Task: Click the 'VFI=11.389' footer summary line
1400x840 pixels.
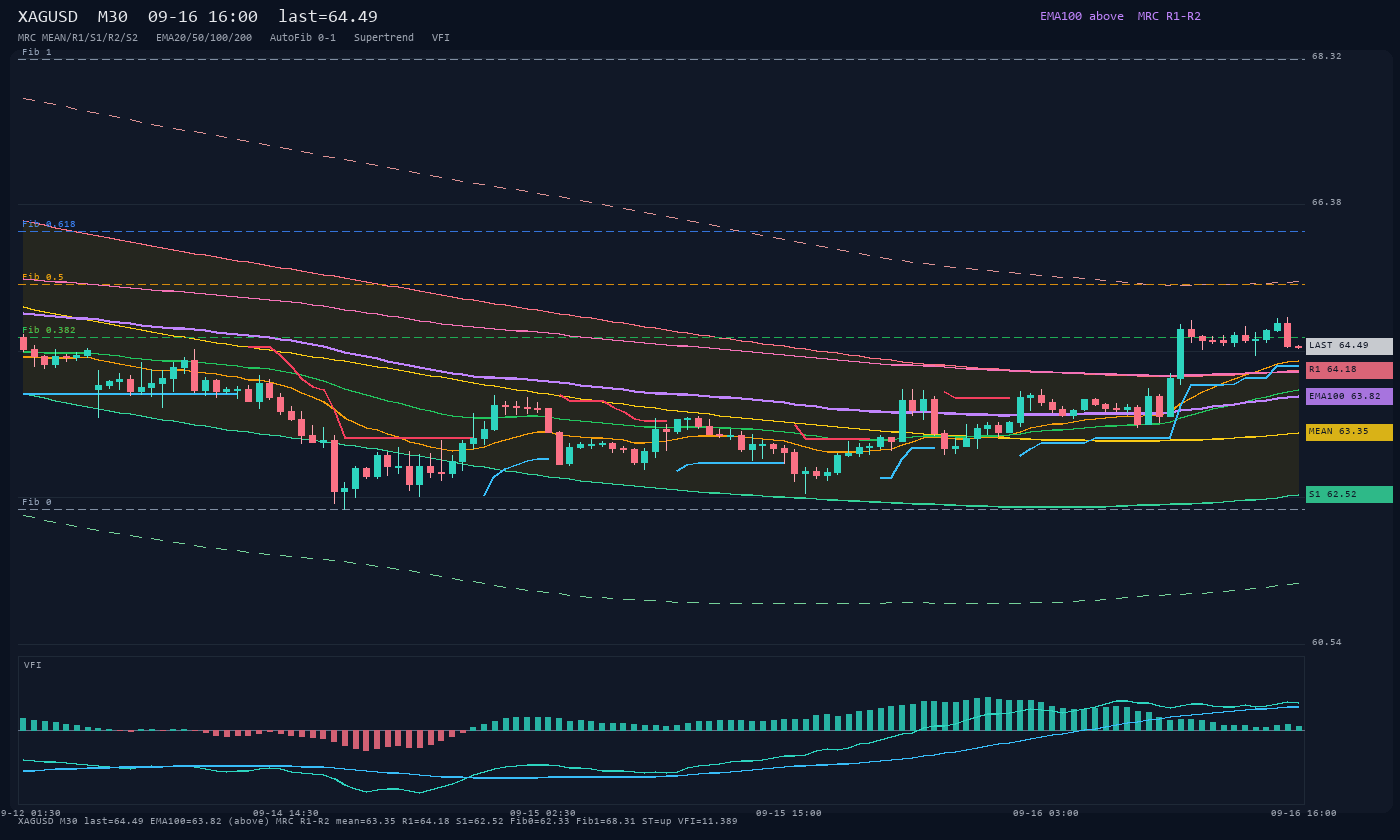Action: (378, 821)
